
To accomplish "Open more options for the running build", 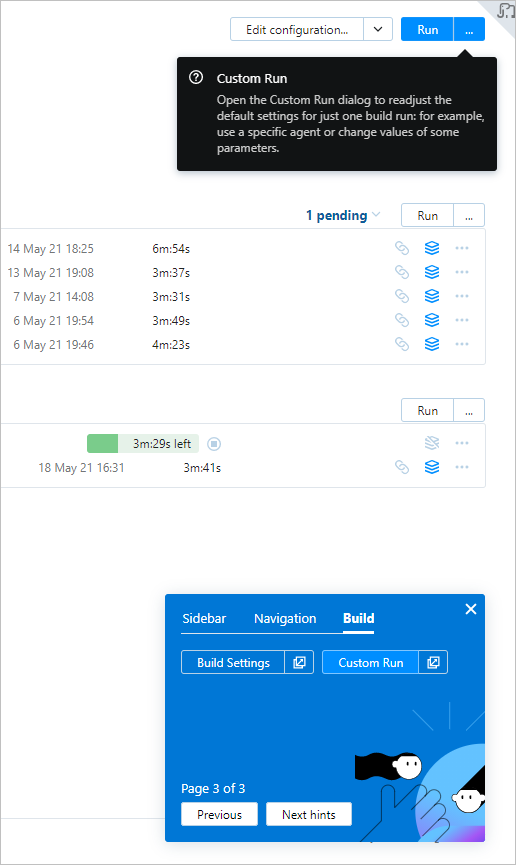I will coord(462,443).
